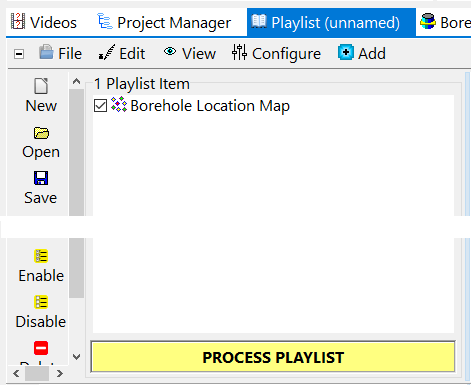Viewport: 471px width, 385px height.
Task: Click the PROCESS PLAYLIST button
Action: click(x=273, y=357)
